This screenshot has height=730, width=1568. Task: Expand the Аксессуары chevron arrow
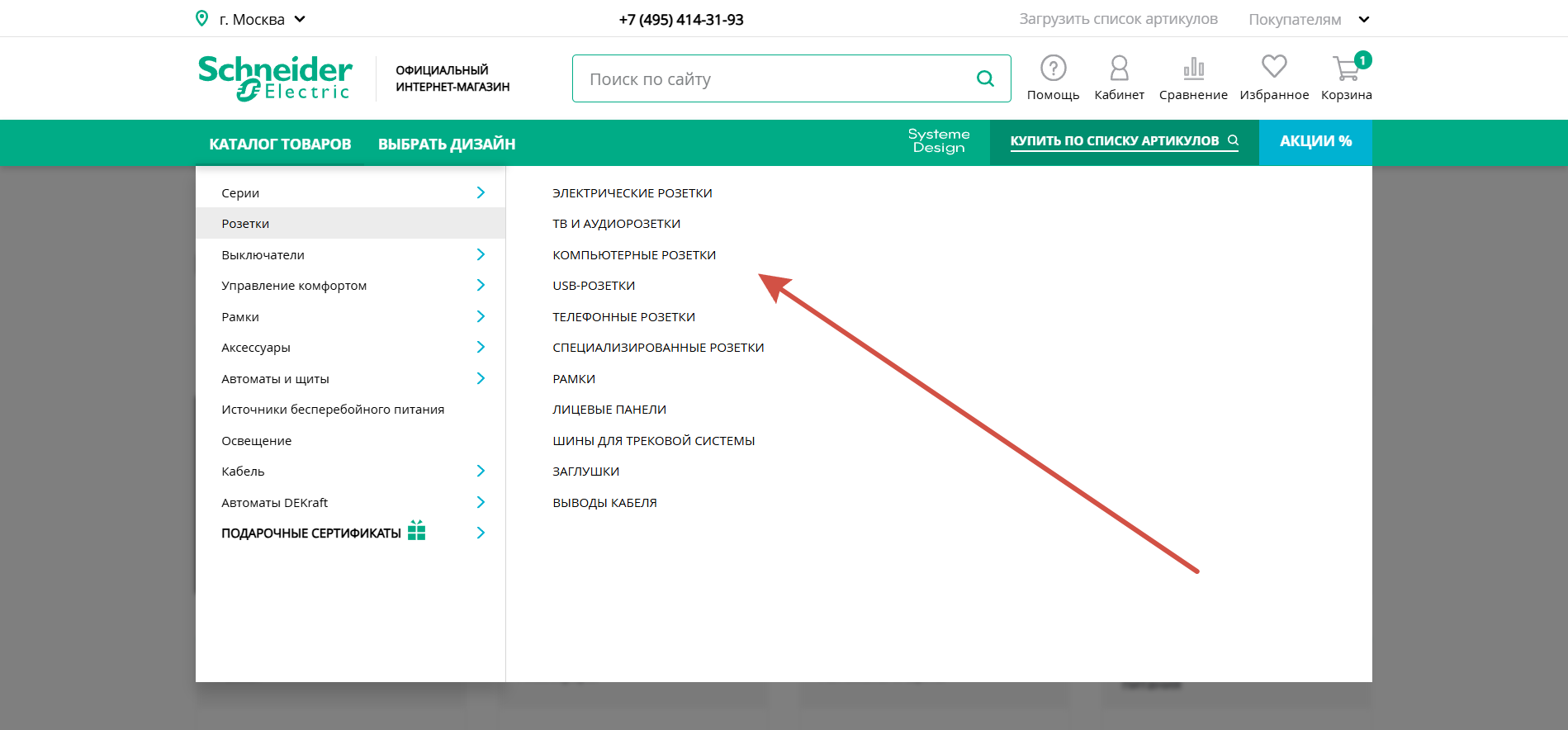pyautogui.click(x=481, y=347)
